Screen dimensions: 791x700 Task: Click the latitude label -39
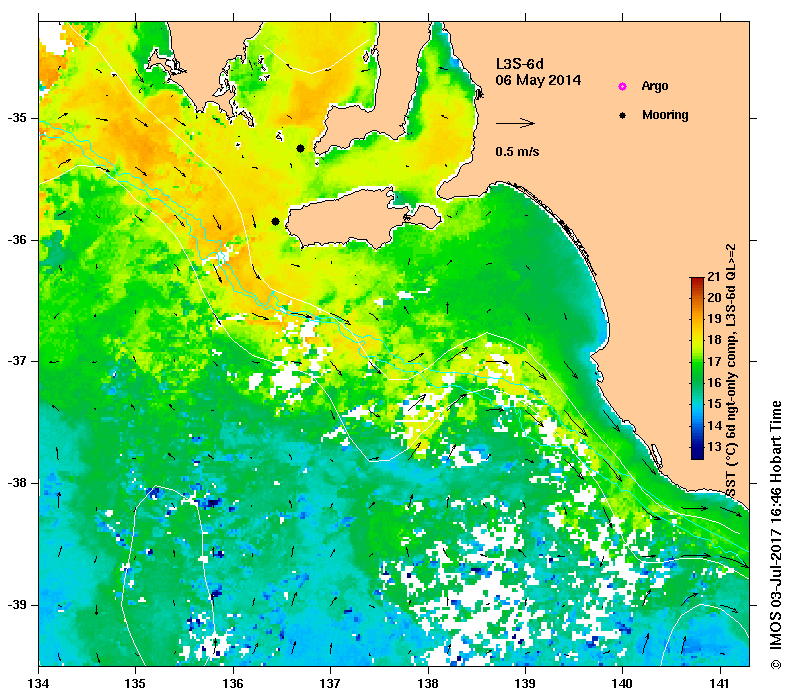(17, 605)
